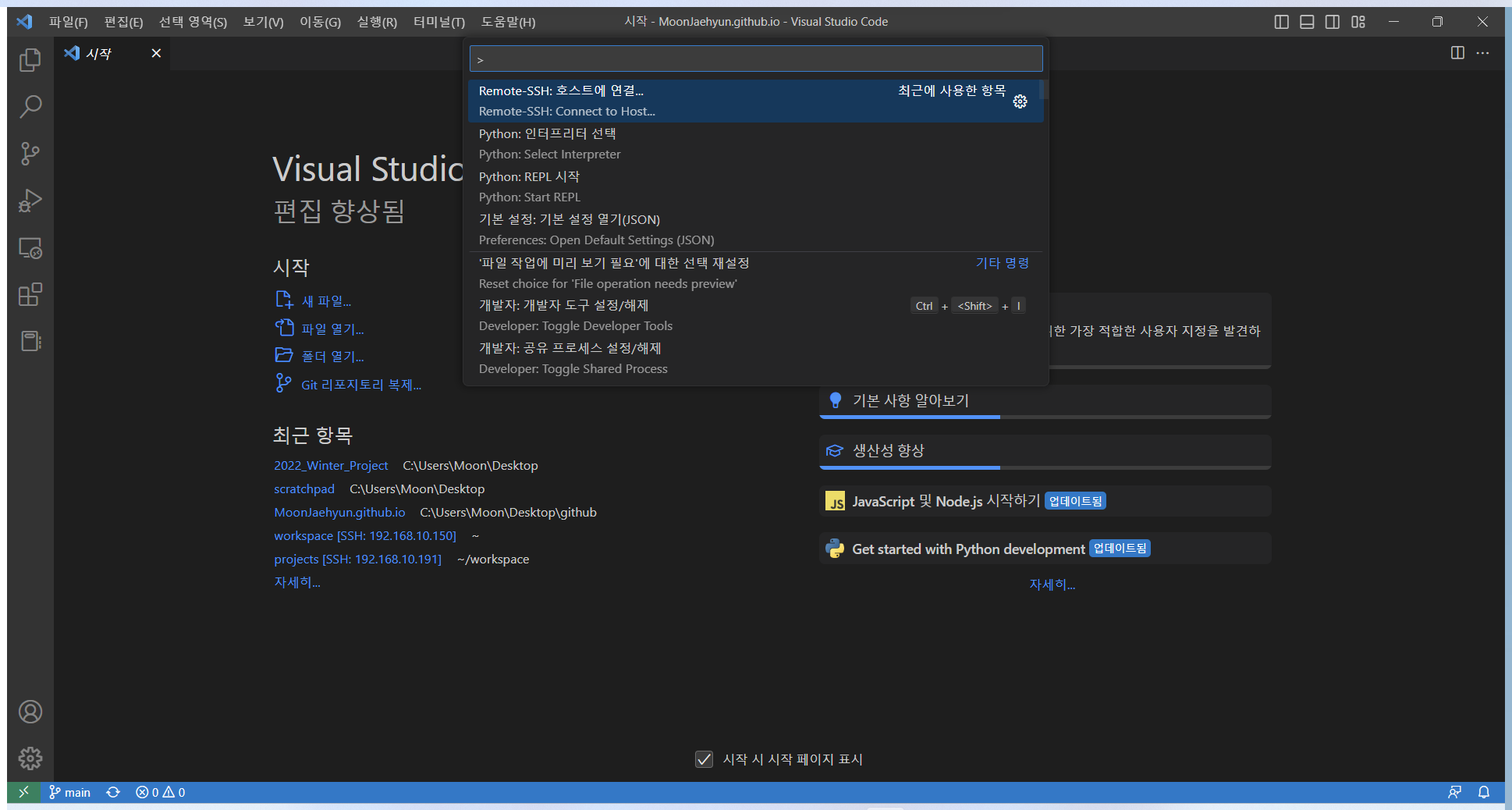Image resolution: width=1512 pixels, height=810 pixels.
Task: Open Manage gear icon at bottom left
Action: (x=30, y=758)
